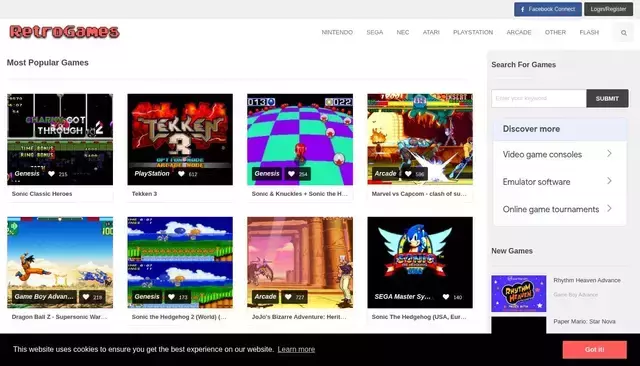Image resolution: width=640 pixels, height=366 pixels.
Task: Open Sonic Classic Heroes thumbnail
Action: tap(60, 139)
